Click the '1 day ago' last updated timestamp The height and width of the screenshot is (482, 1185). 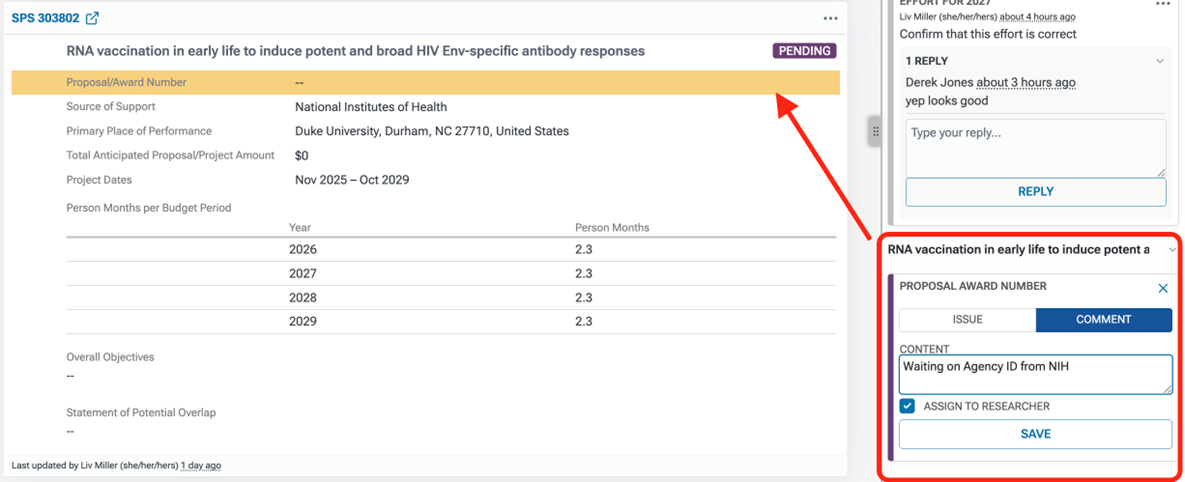pos(201,466)
